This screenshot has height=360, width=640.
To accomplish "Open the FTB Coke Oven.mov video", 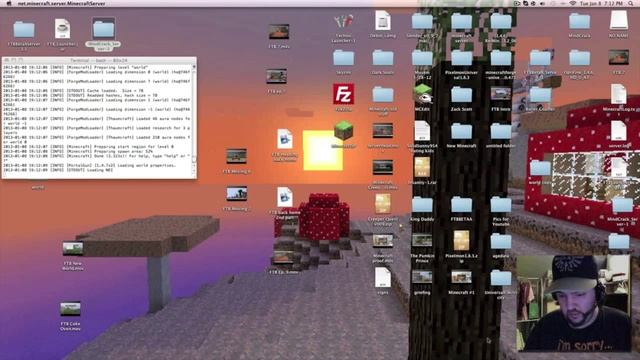I will click(x=70, y=309).
